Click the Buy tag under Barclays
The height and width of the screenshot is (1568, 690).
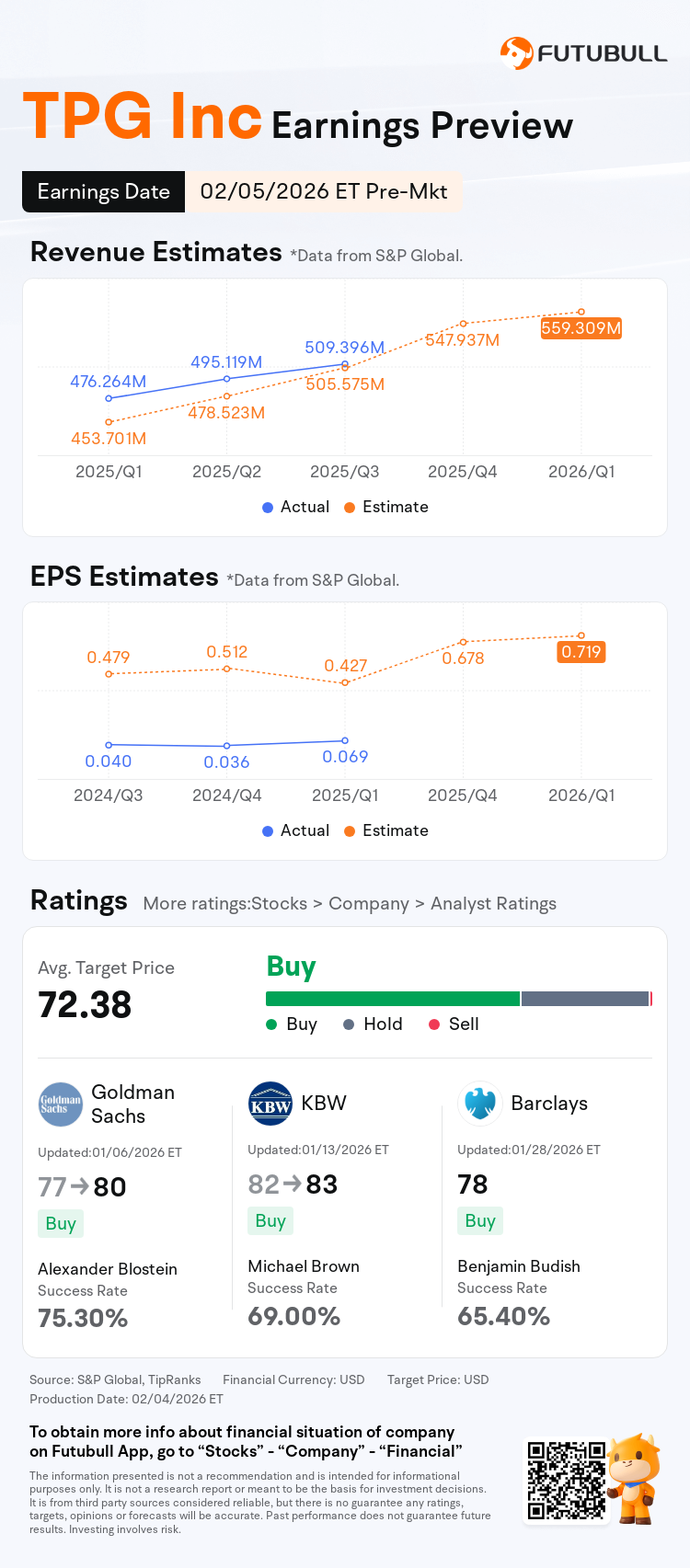(480, 1221)
